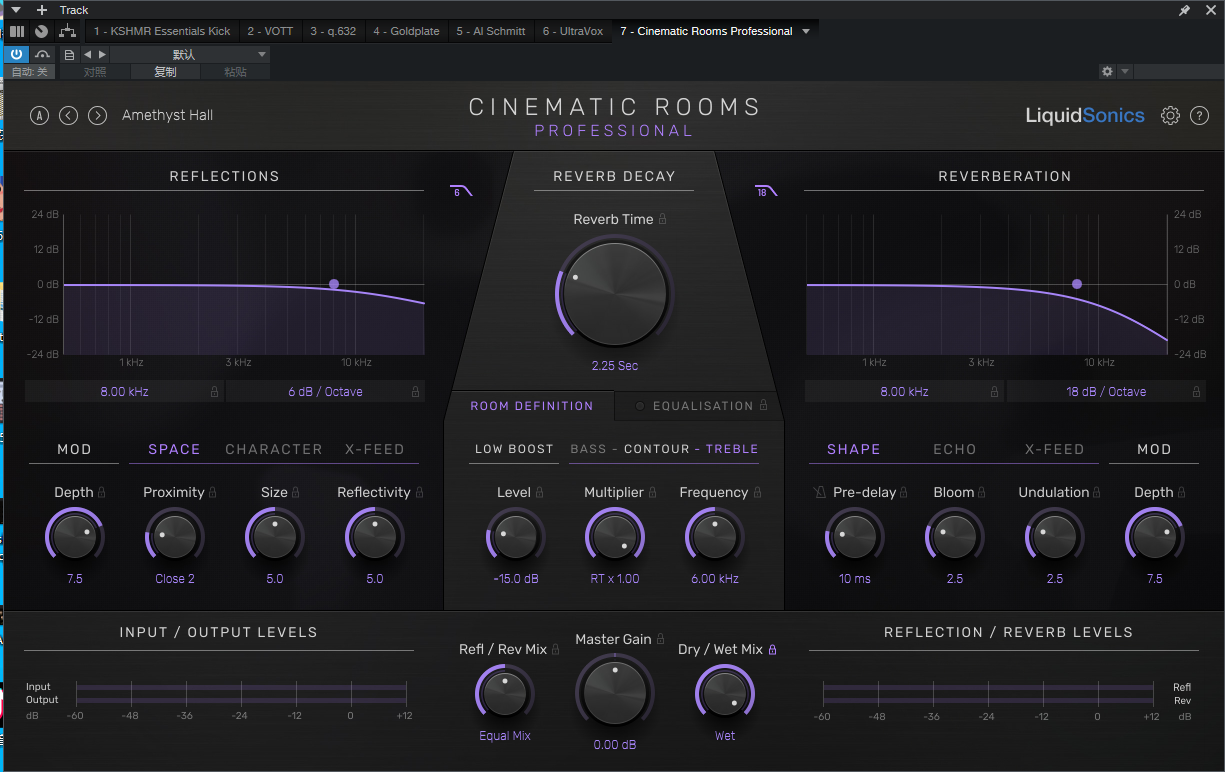The width and height of the screenshot is (1225, 772).
Task: Click the Frequency lock icon
Action: 757,492
